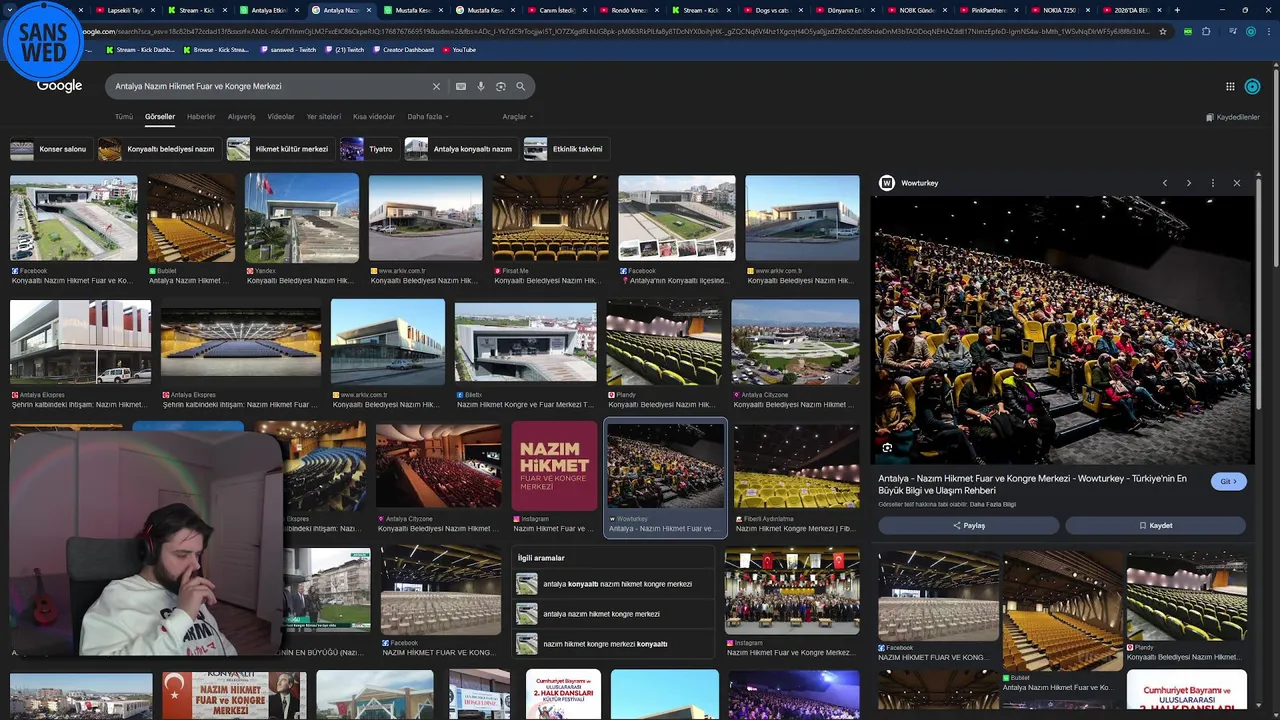Switch to Yer siteleri tab
The image size is (1280, 720).
(324, 117)
